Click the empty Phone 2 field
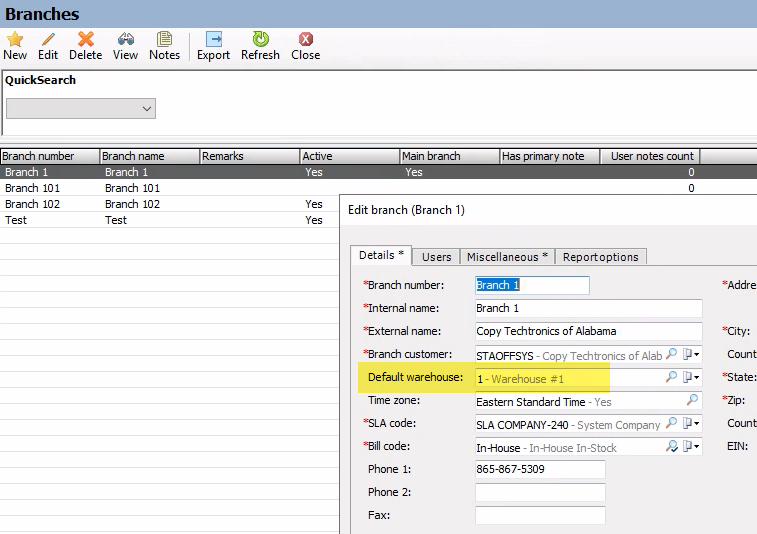 tap(540, 492)
